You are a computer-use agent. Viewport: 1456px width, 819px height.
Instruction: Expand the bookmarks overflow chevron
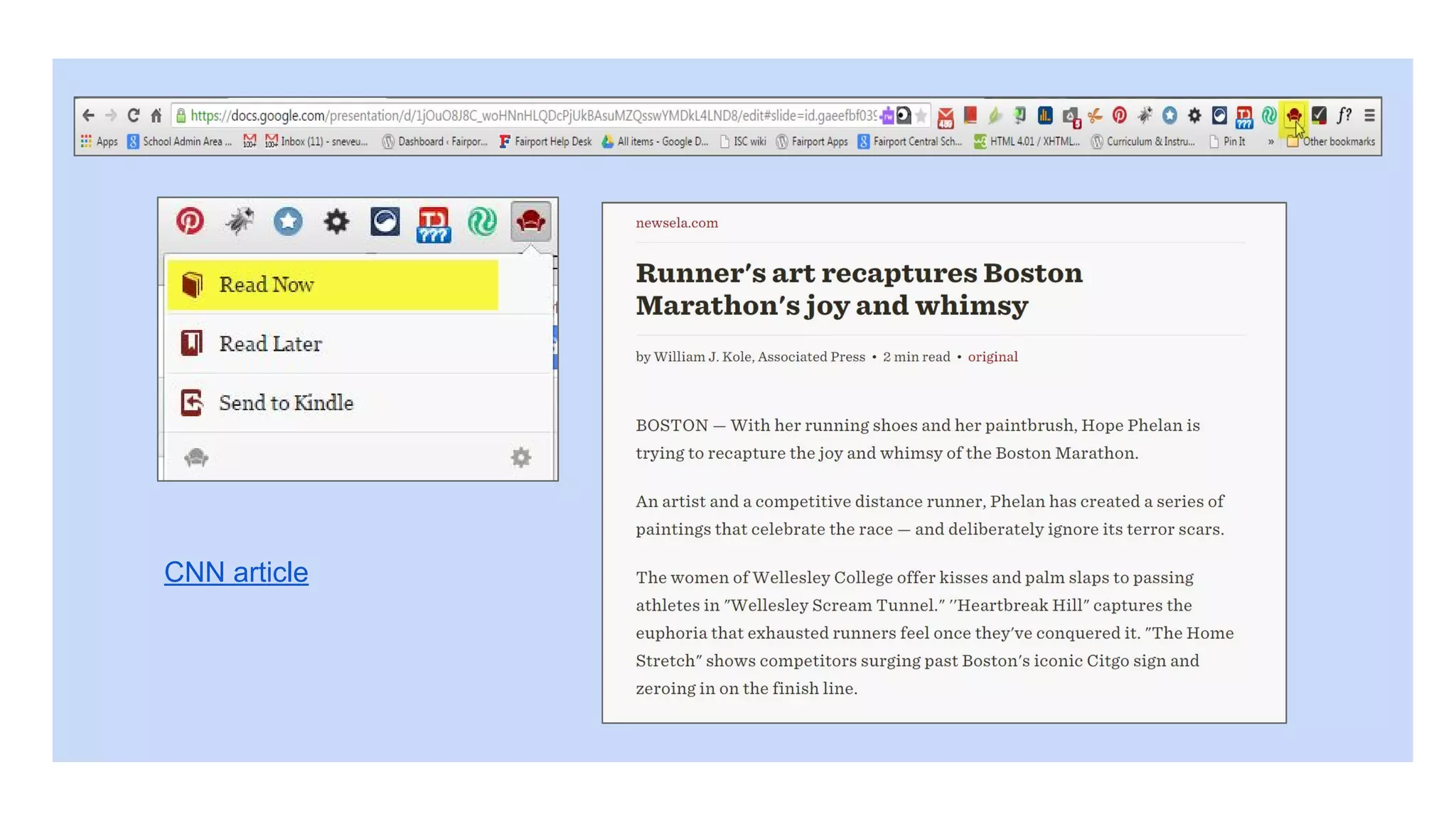click(1270, 141)
